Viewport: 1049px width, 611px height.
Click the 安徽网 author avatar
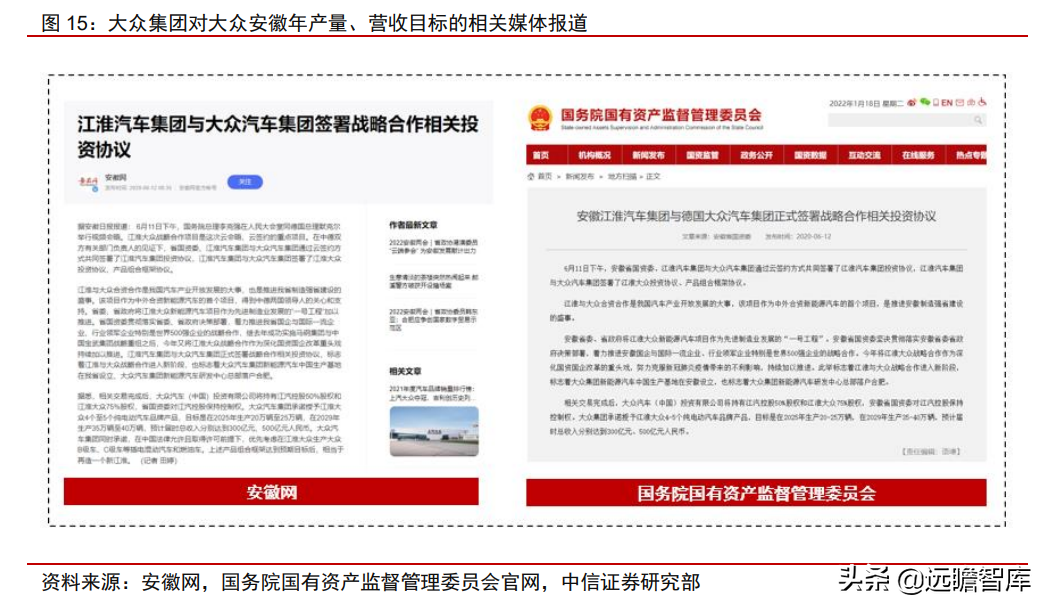pyautogui.click(x=88, y=182)
